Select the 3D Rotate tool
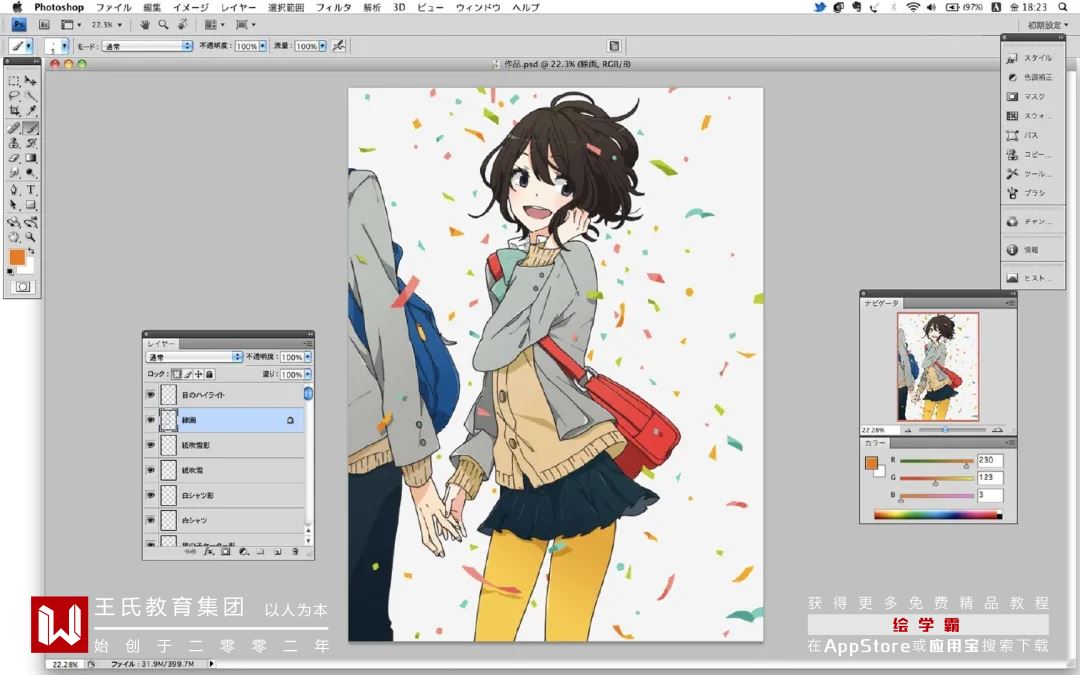The width and height of the screenshot is (1080, 675). pyautogui.click(x=14, y=222)
